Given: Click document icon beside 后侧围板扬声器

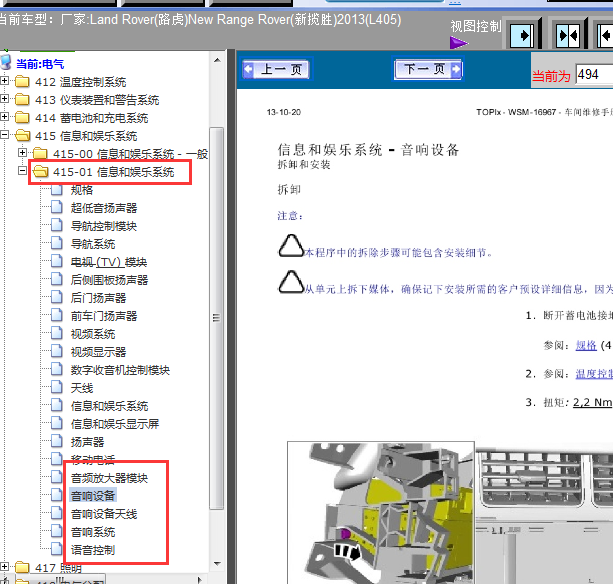Looking at the screenshot, I should [57, 278].
